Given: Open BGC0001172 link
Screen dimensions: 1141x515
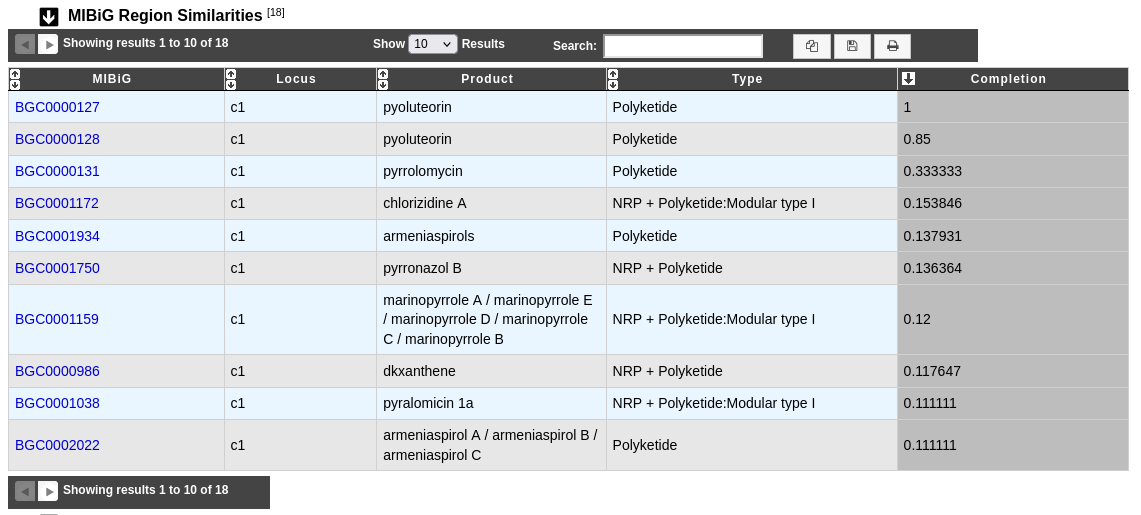Looking at the screenshot, I should point(57,203).
